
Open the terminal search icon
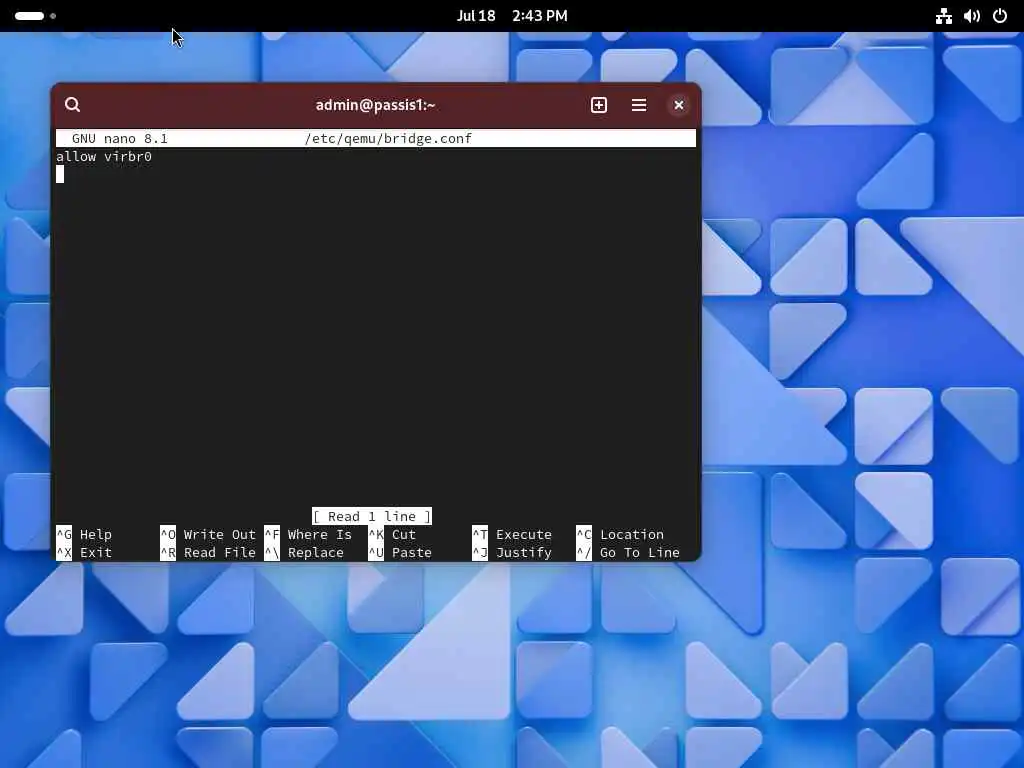tap(72, 104)
